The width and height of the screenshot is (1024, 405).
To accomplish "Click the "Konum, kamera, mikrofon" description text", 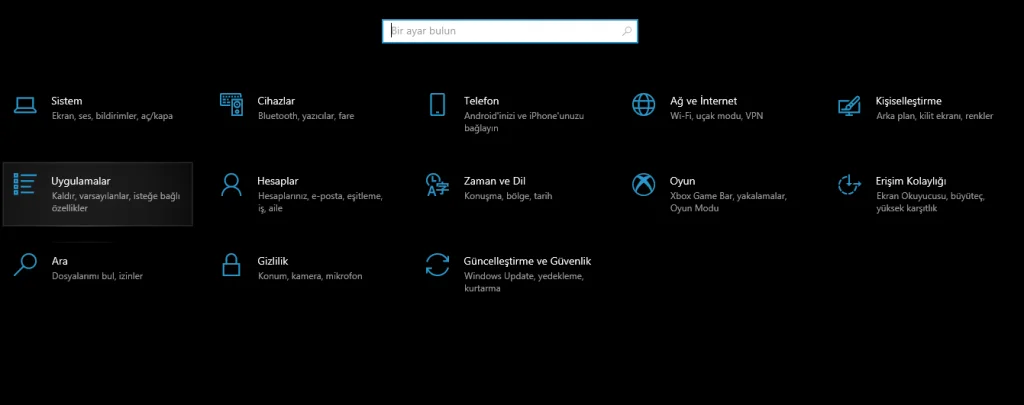I will [x=309, y=275].
